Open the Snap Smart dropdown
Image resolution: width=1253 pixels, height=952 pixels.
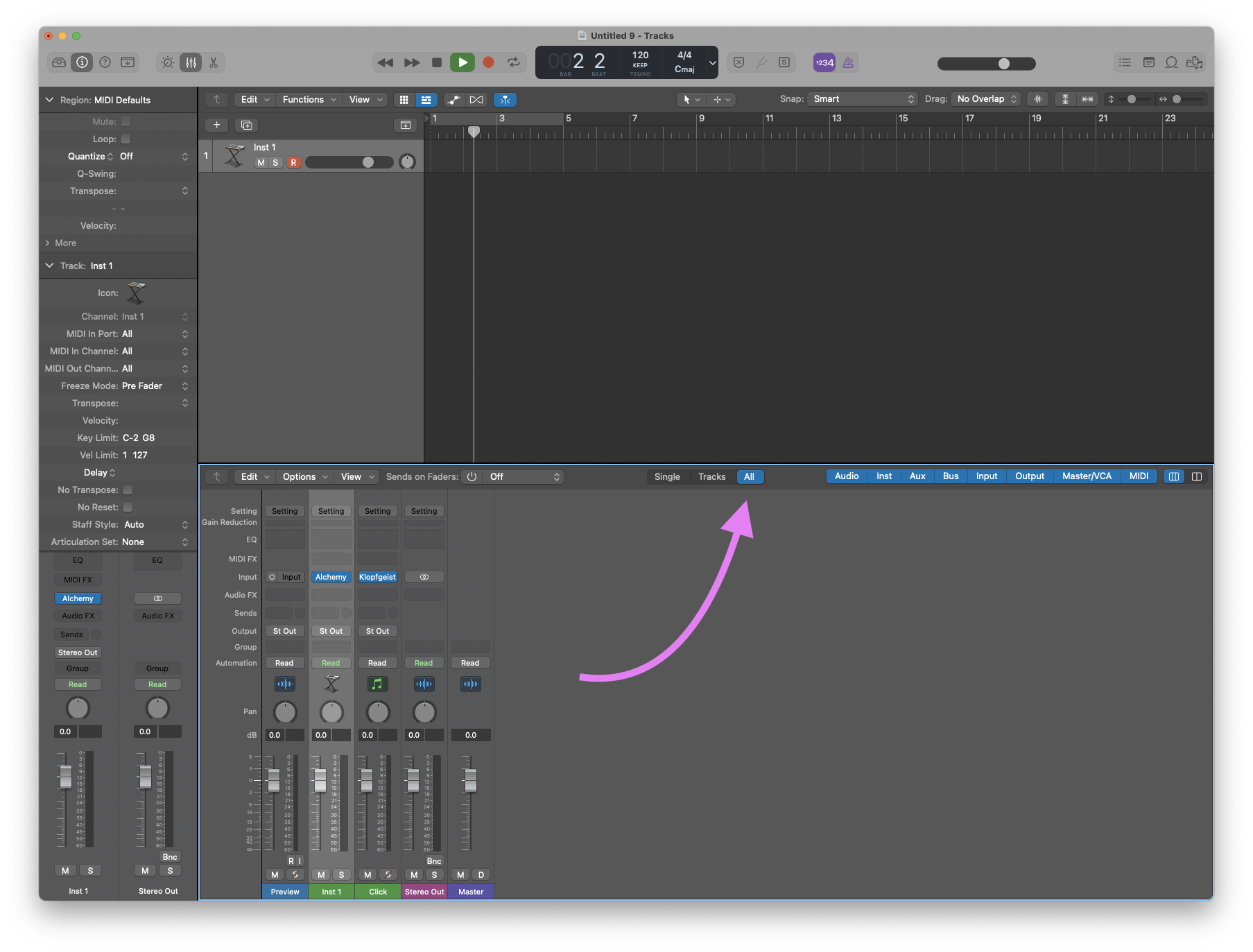(863, 99)
